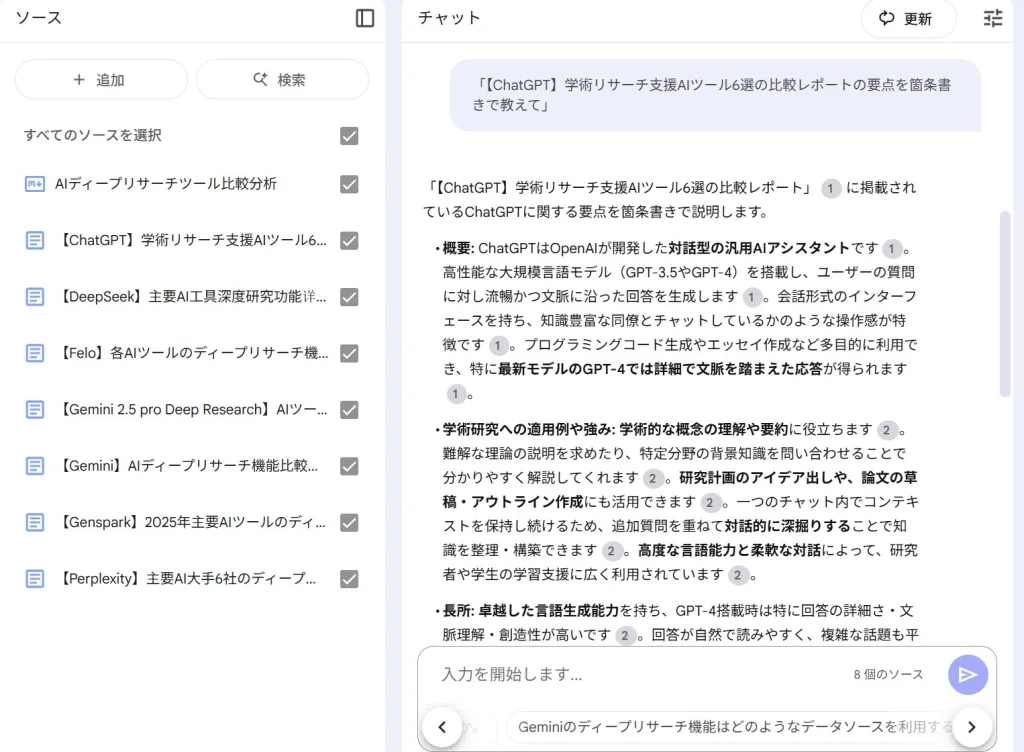Click the user's question bubble about 【ChatGPT】 レポート

coord(715,95)
